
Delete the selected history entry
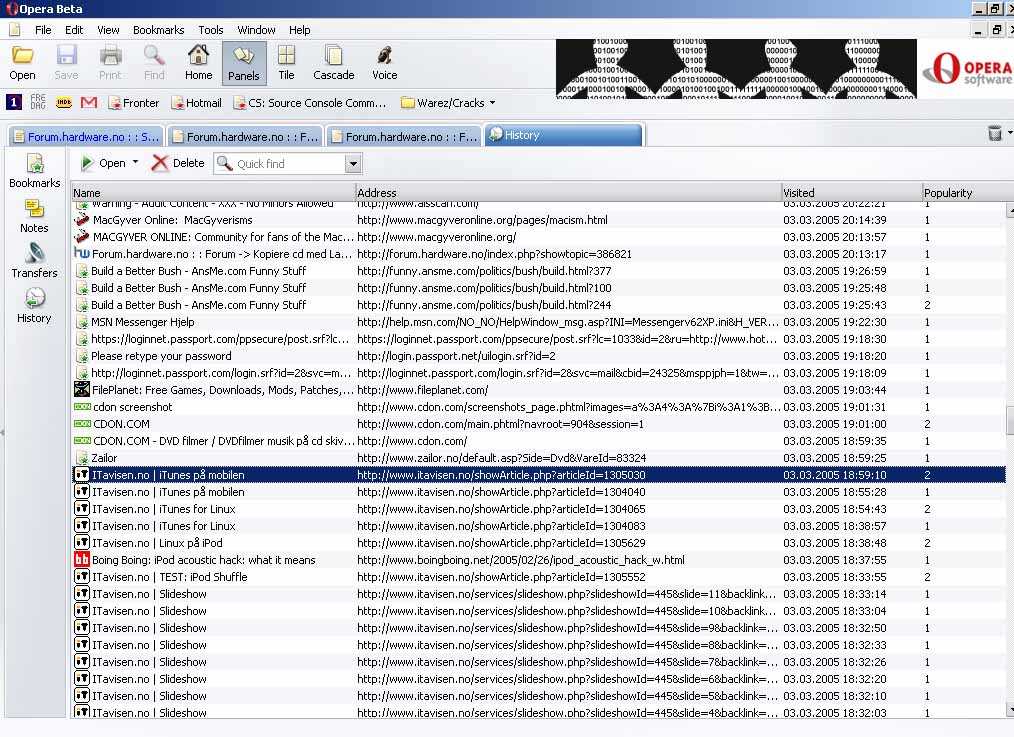point(178,163)
